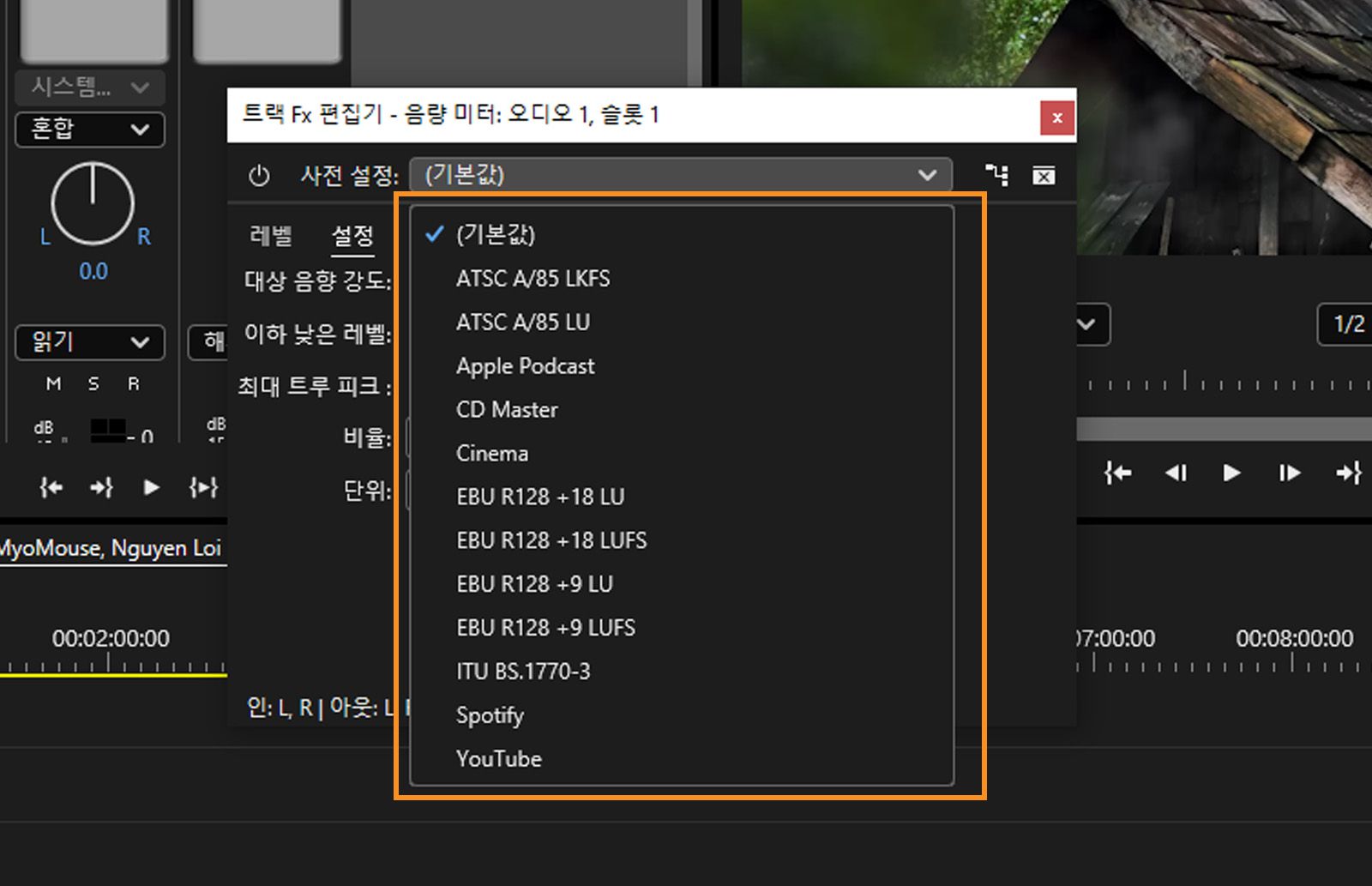Select the YouTube loudness preset
This screenshot has width=1372, height=886.
[499, 758]
